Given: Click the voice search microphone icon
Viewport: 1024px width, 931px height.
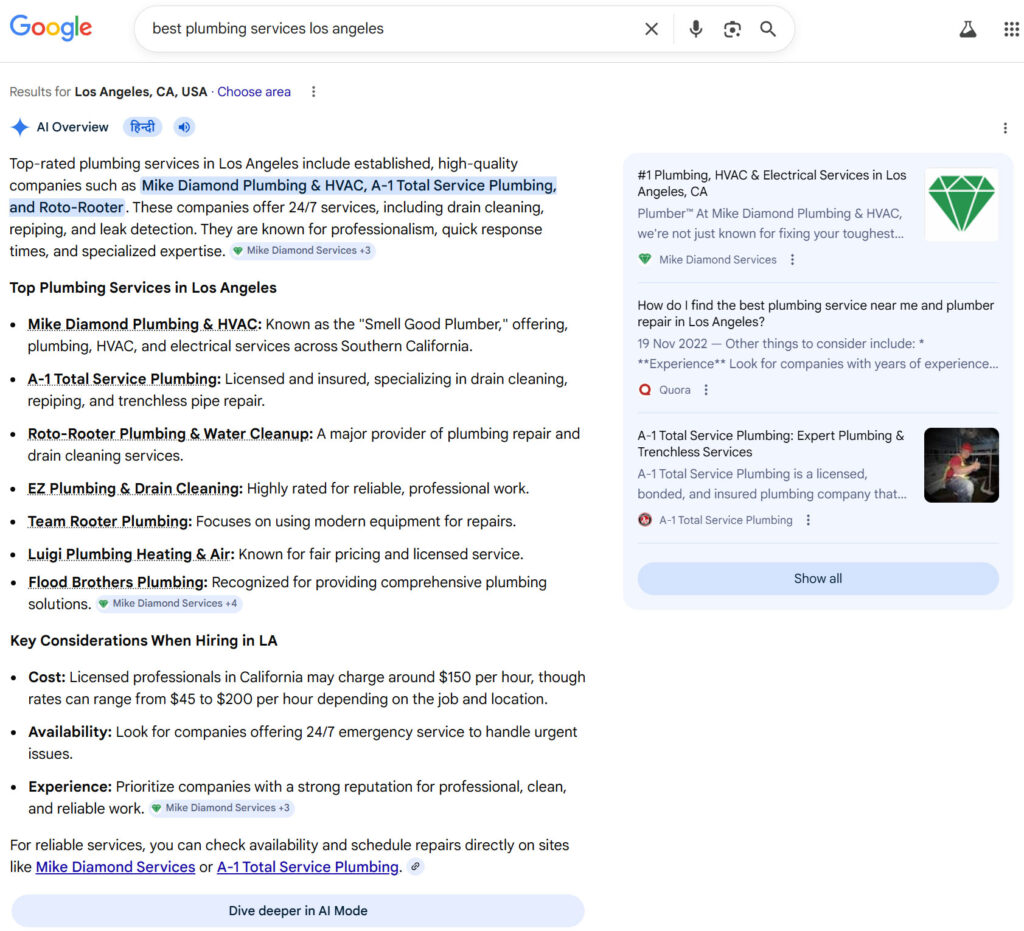Looking at the screenshot, I should point(696,29).
